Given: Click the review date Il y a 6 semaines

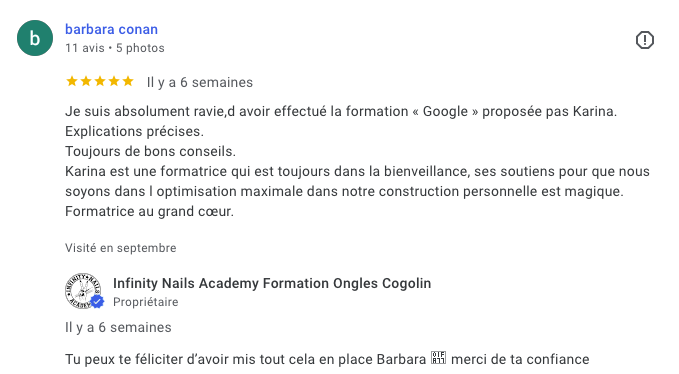Looking at the screenshot, I should [x=200, y=82].
